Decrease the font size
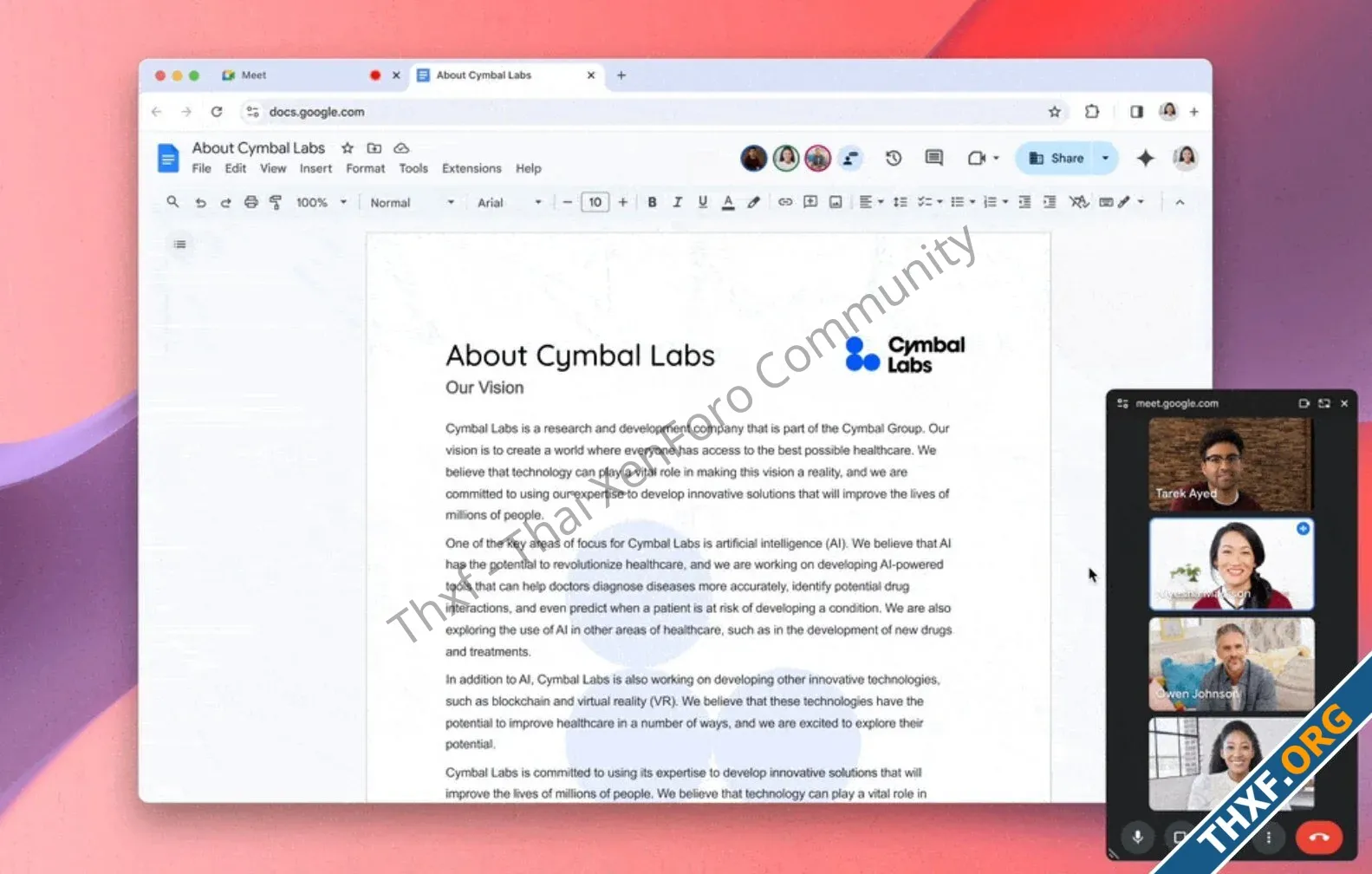The width and height of the screenshot is (1372, 874). coord(567,202)
